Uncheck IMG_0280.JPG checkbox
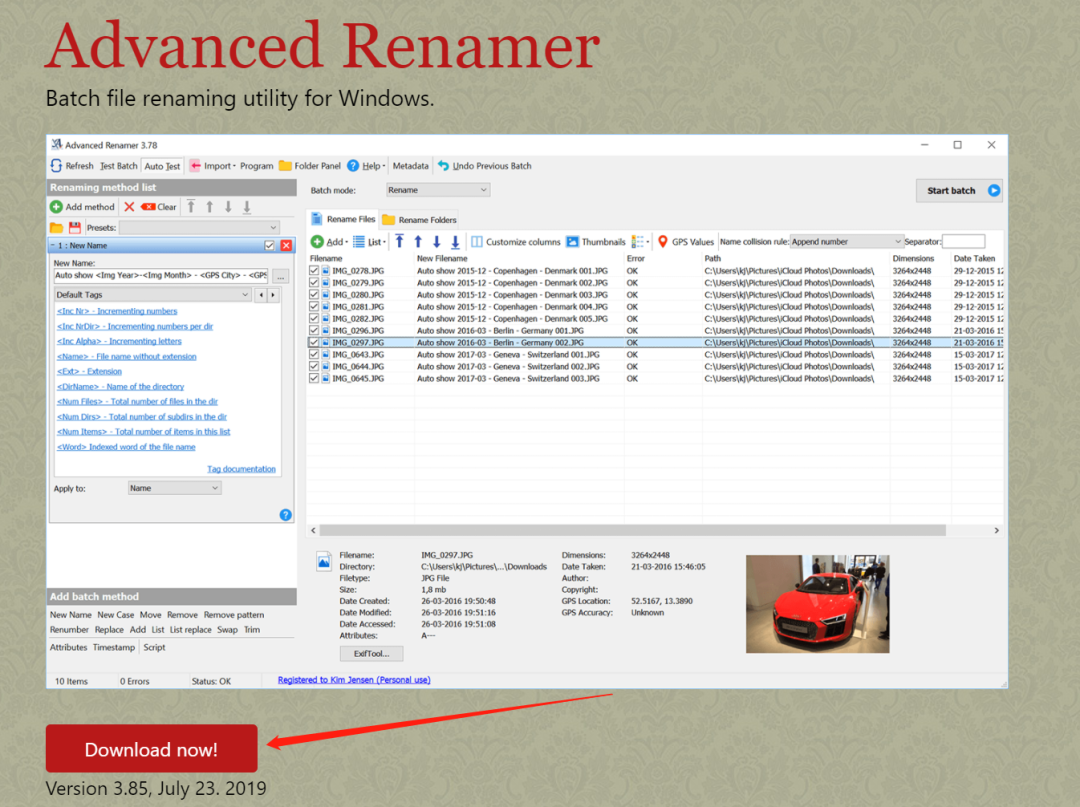The height and width of the screenshot is (807, 1080). coord(314,295)
